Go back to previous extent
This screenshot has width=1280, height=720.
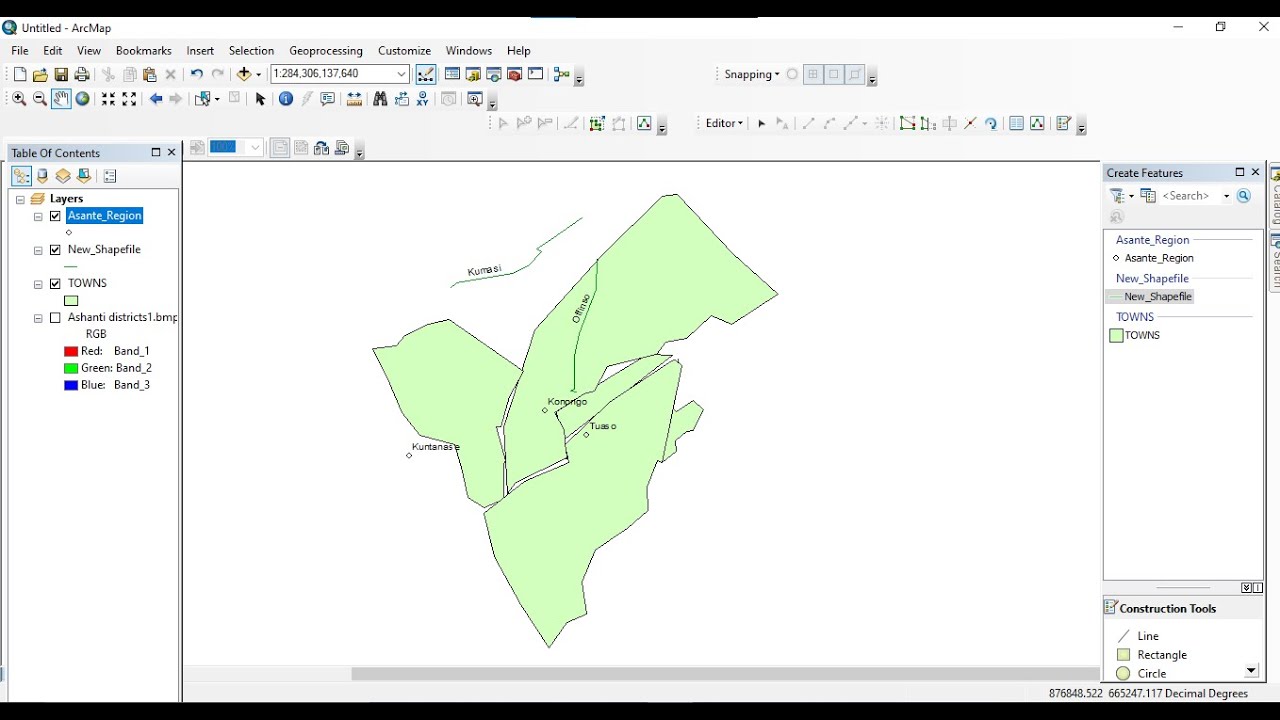click(x=156, y=98)
